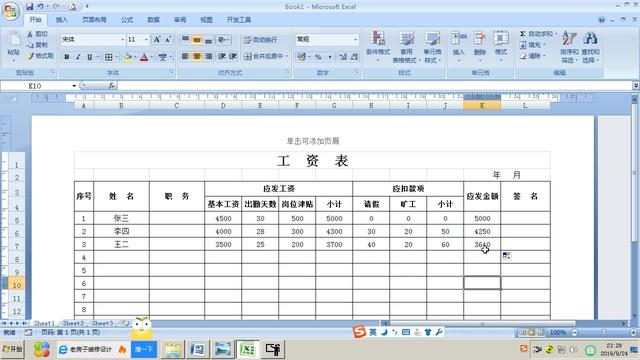Click the 自动换行 wrap text button
This screenshot has width=640, height=360.
(x=260, y=40)
